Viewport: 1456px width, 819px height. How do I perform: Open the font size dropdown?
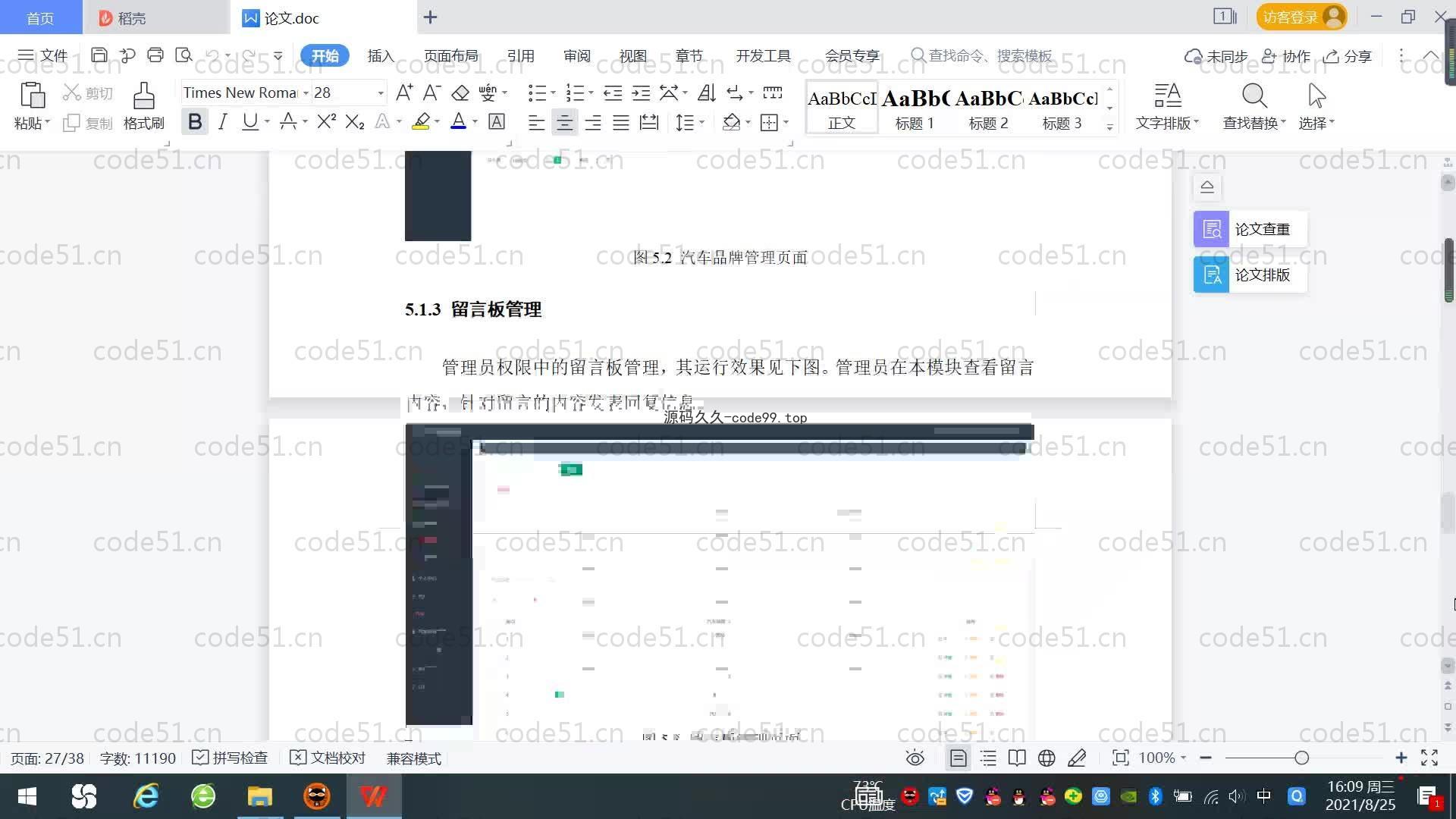(x=381, y=93)
